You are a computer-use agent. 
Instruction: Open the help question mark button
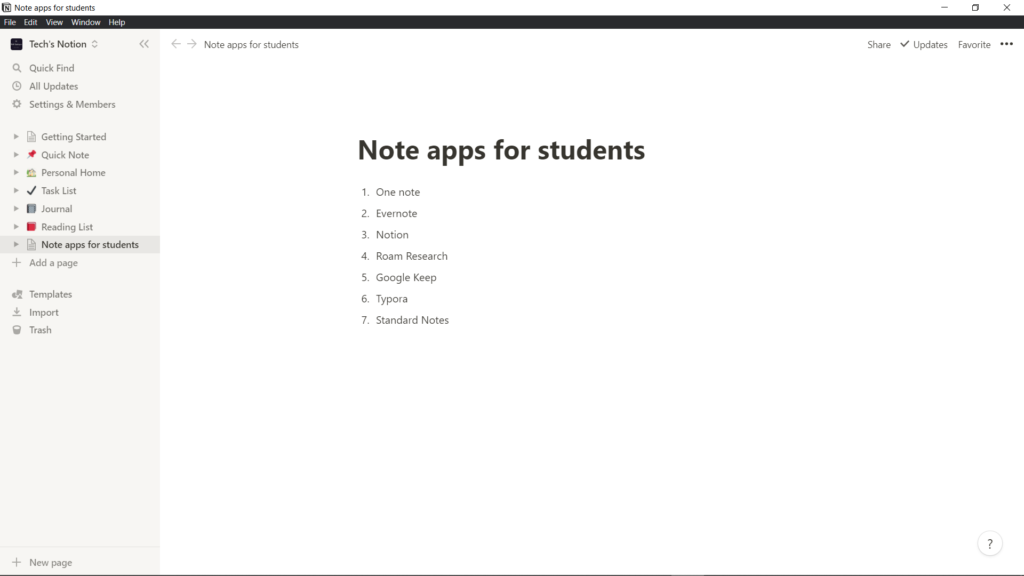(990, 543)
